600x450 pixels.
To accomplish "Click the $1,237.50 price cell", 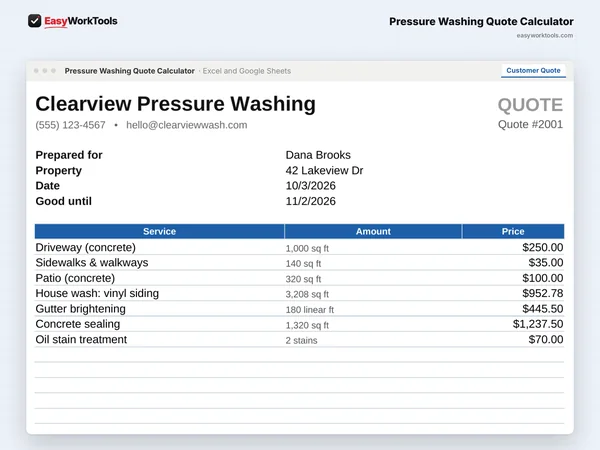I will click(x=513, y=324).
